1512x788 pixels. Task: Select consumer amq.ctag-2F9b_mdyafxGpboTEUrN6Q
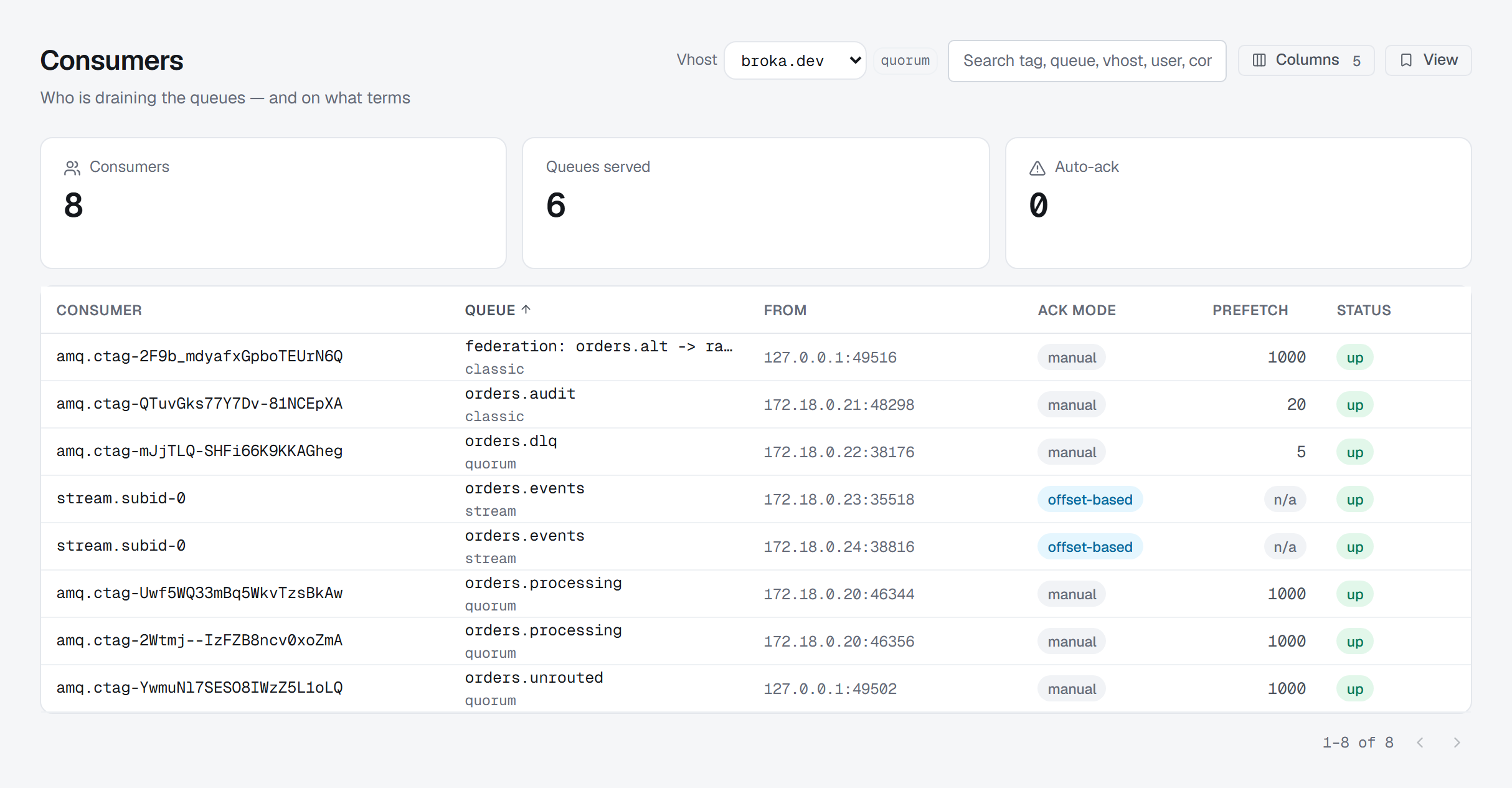(199, 357)
